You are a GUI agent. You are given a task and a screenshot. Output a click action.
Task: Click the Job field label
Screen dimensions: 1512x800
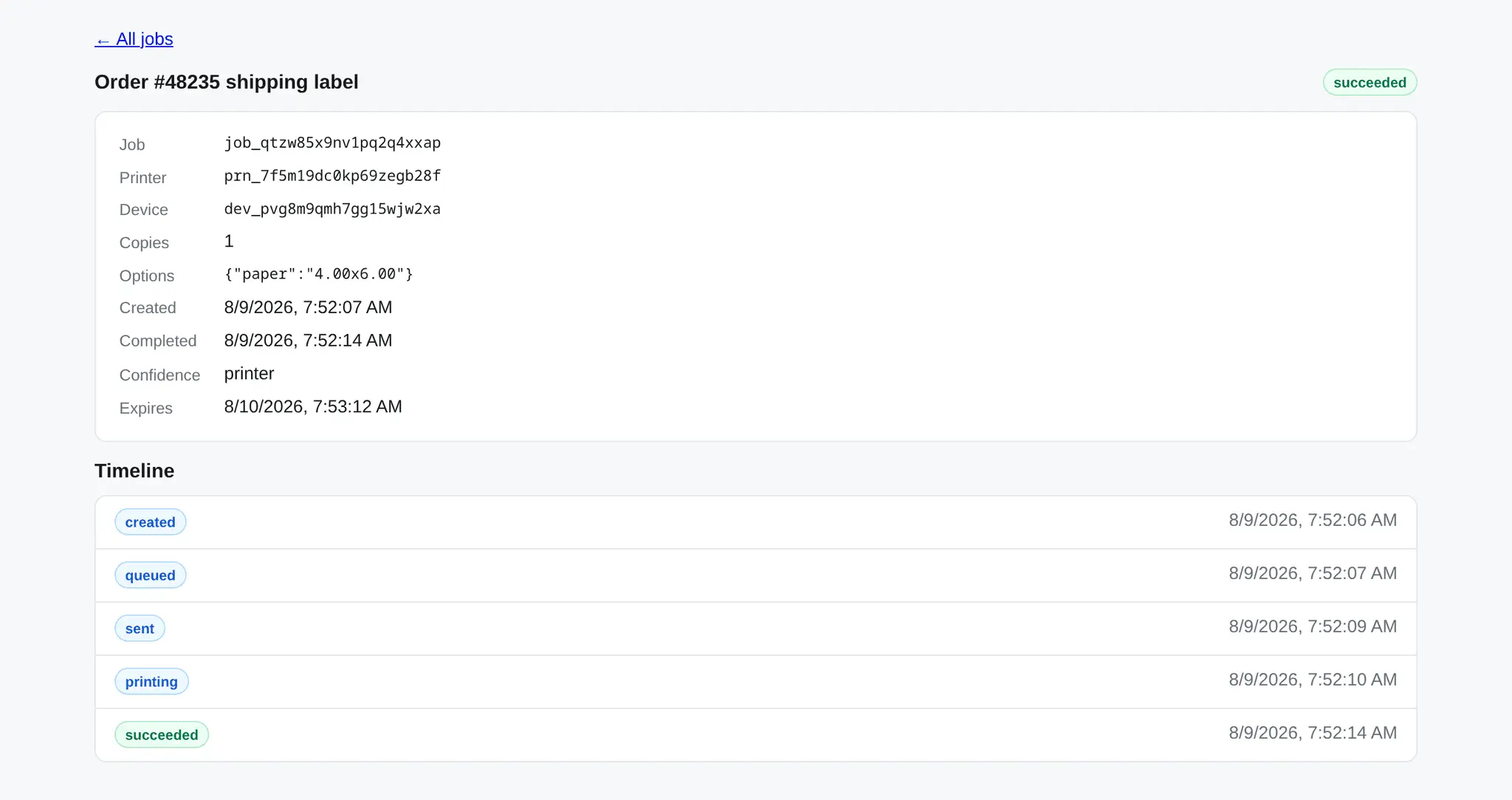point(132,145)
